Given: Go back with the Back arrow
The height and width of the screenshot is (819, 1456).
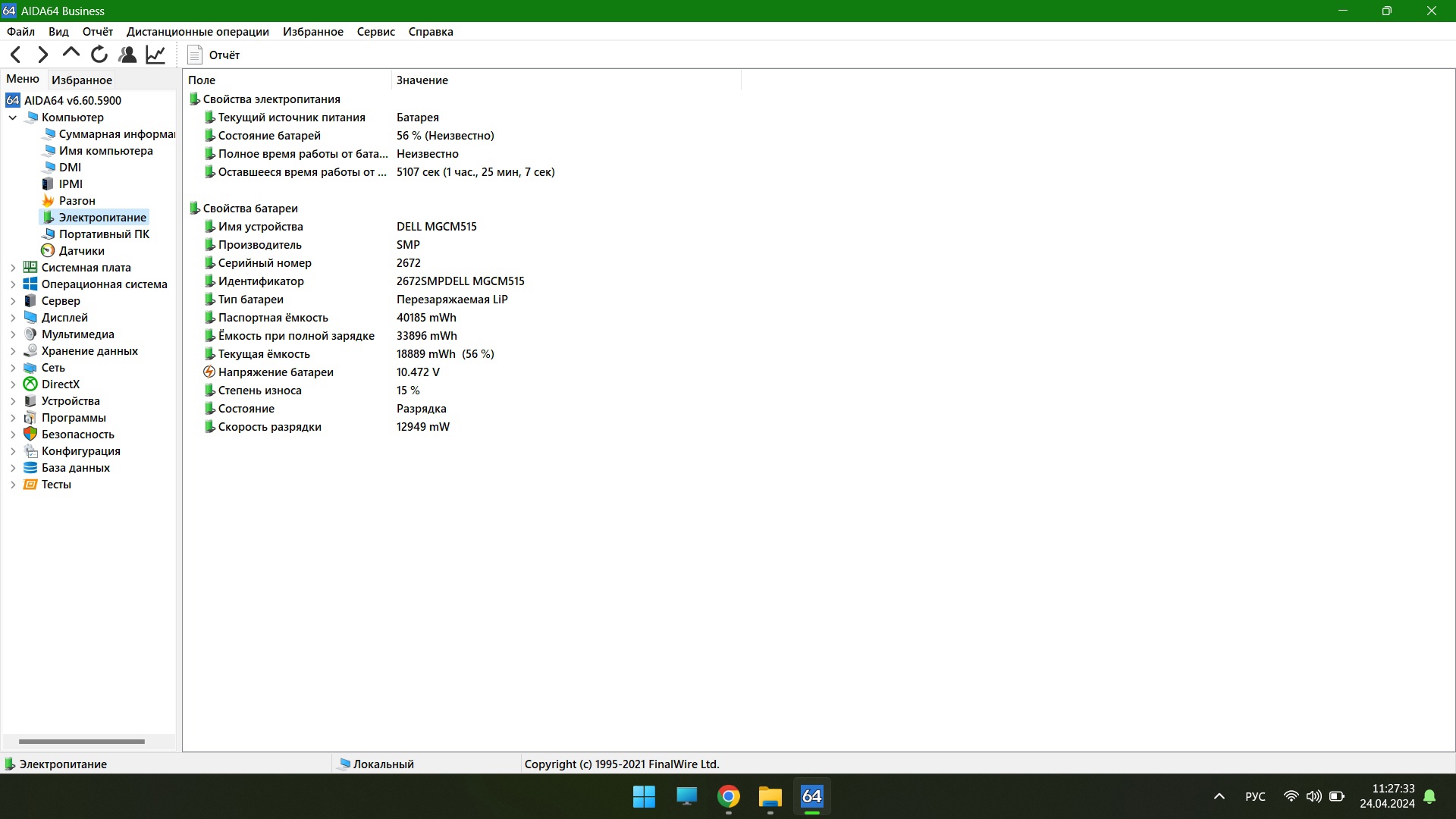Looking at the screenshot, I should click(15, 55).
